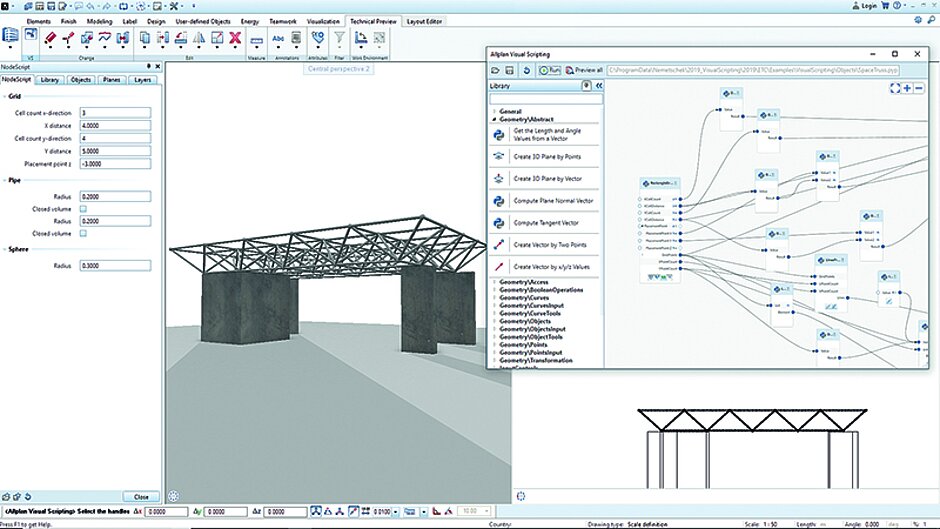The width and height of the screenshot is (940, 529).
Task: Fit the node graph to view icon
Action: click(894, 88)
